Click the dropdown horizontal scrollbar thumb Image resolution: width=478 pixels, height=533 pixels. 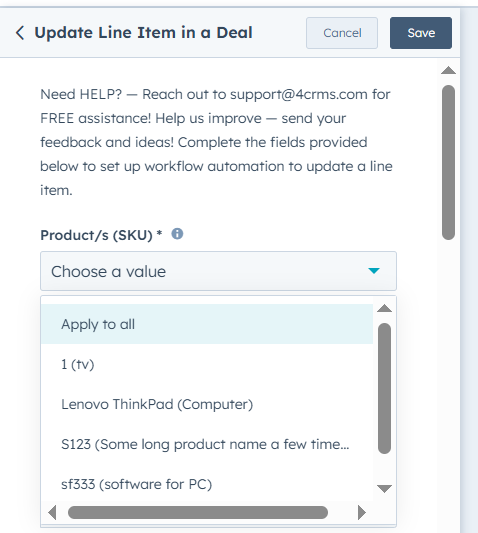pyautogui.click(x=198, y=512)
